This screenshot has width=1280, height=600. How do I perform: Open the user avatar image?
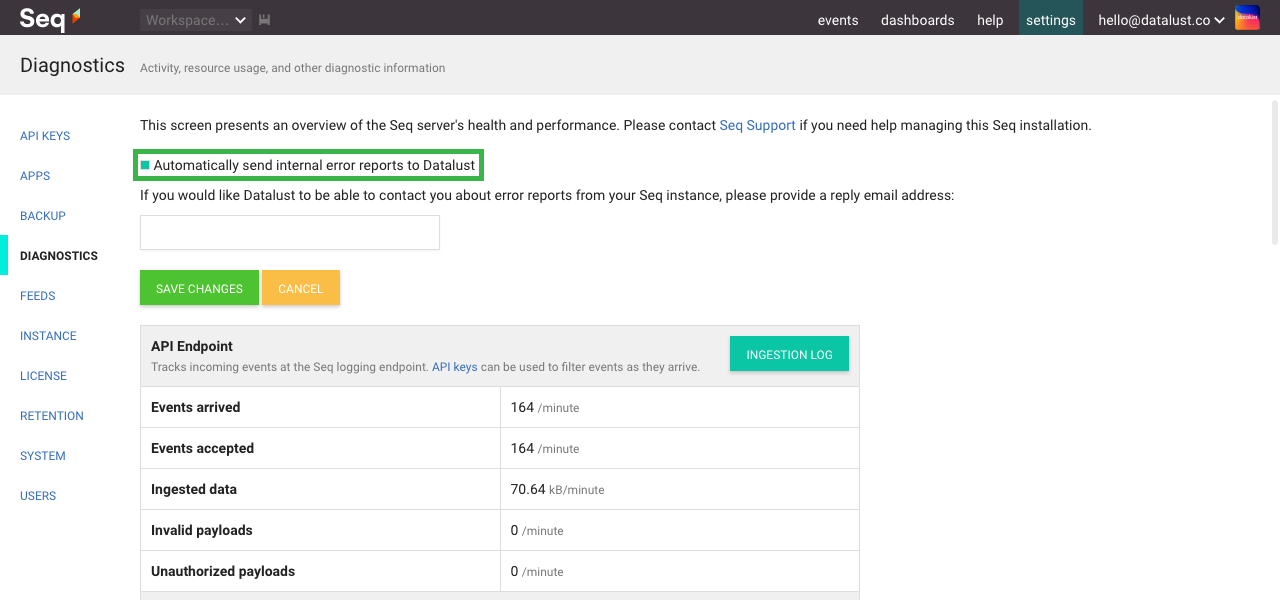coord(1247,18)
